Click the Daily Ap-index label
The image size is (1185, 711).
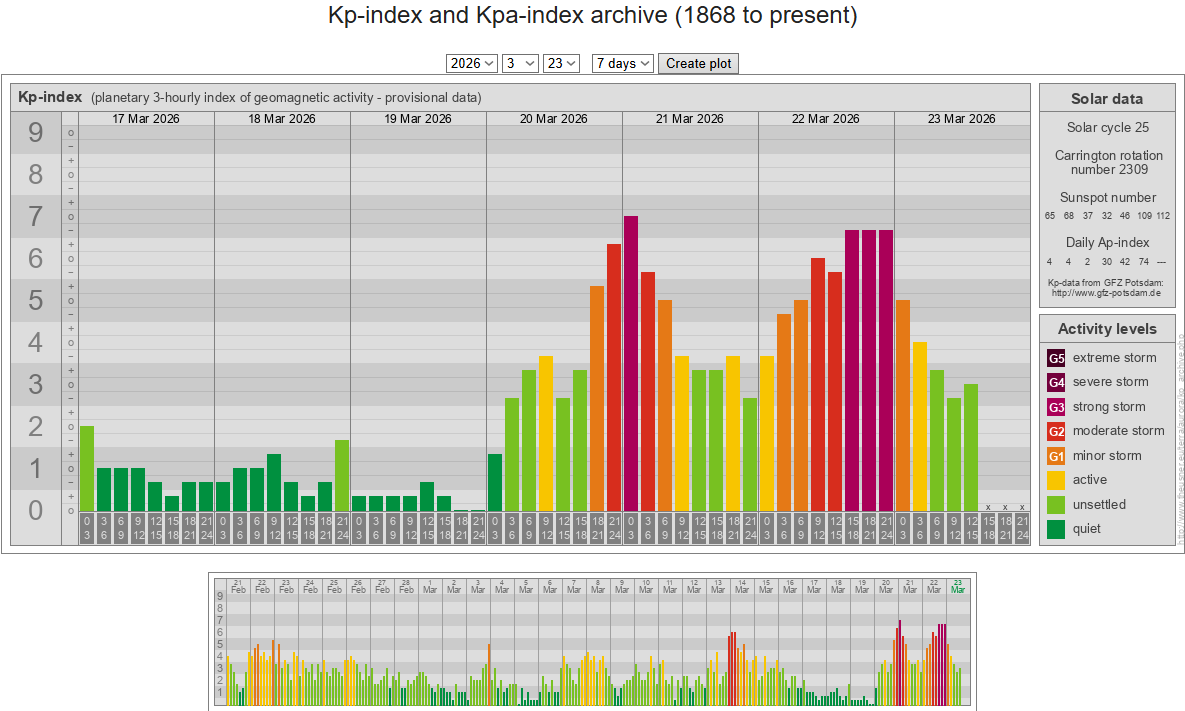coord(1107,243)
